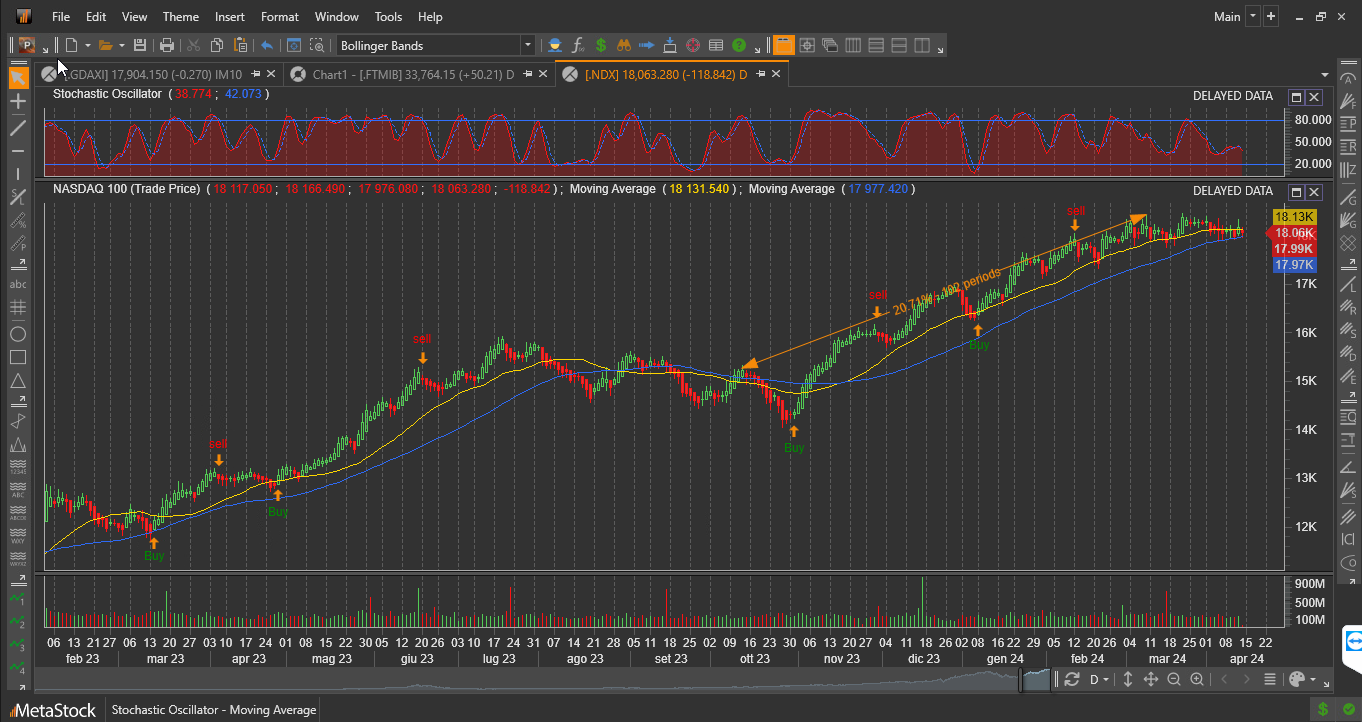Click the Cut scissors icon

[x=193, y=45]
